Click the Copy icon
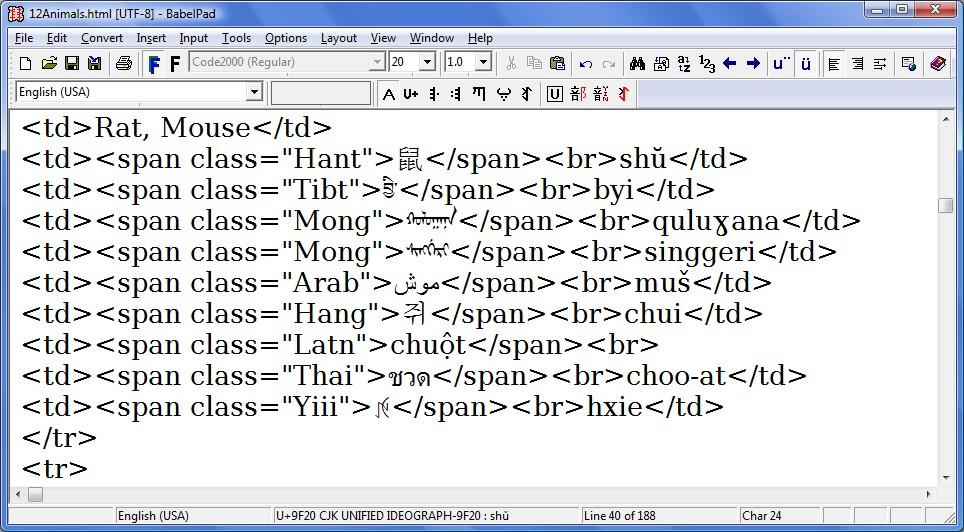Viewport: 964px width, 532px height. click(534, 63)
